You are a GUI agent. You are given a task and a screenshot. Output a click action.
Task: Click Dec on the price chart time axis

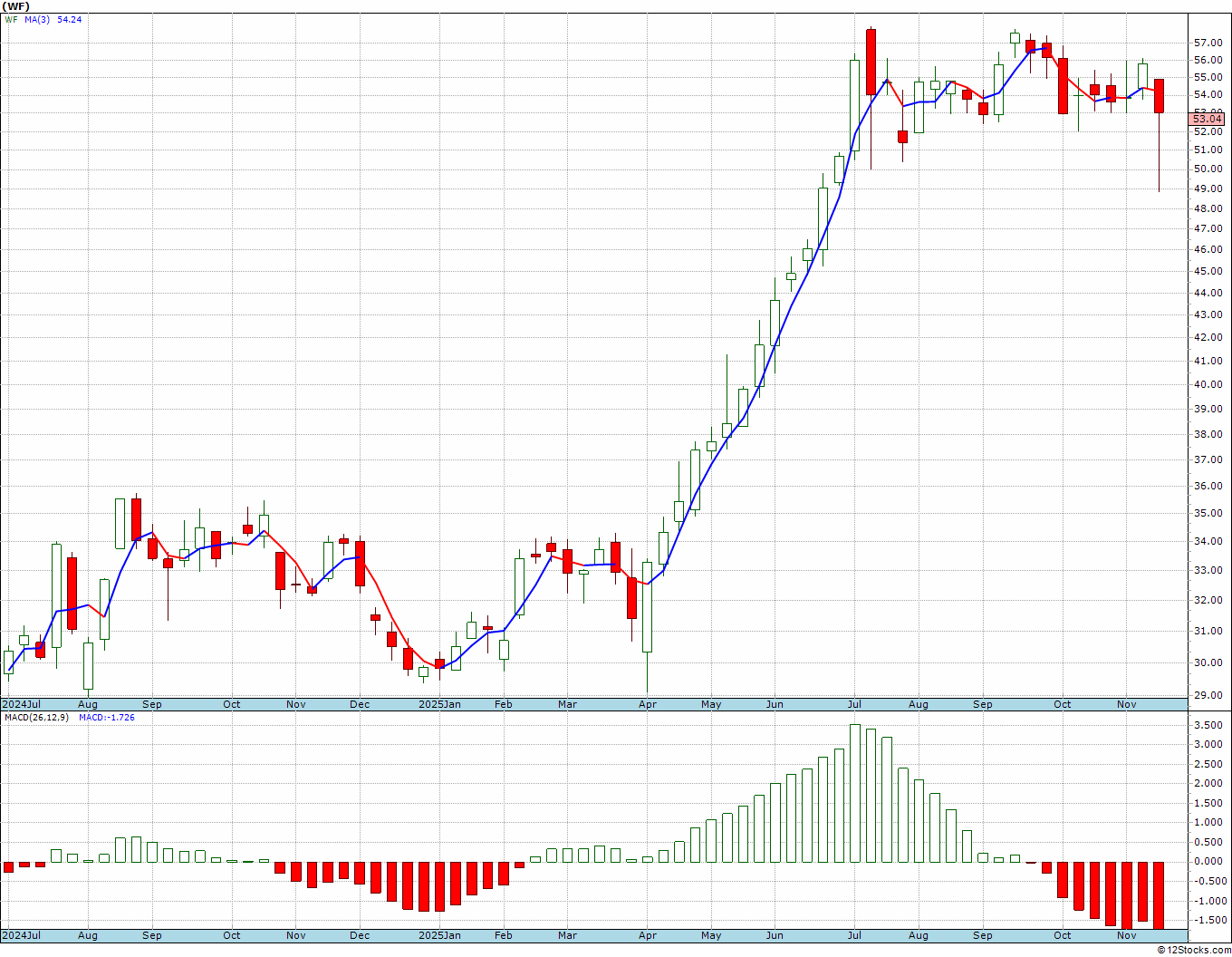tap(360, 704)
